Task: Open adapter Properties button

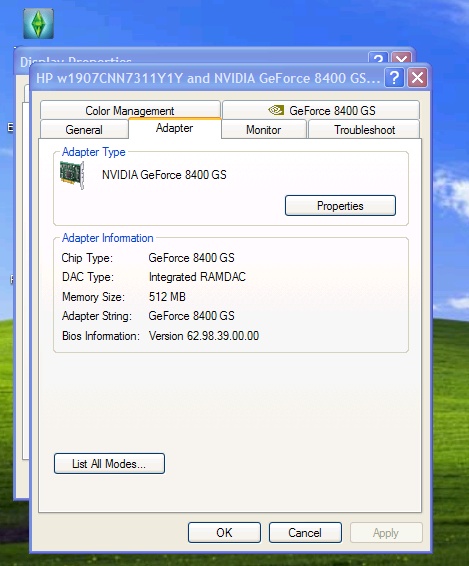Action: click(x=340, y=206)
